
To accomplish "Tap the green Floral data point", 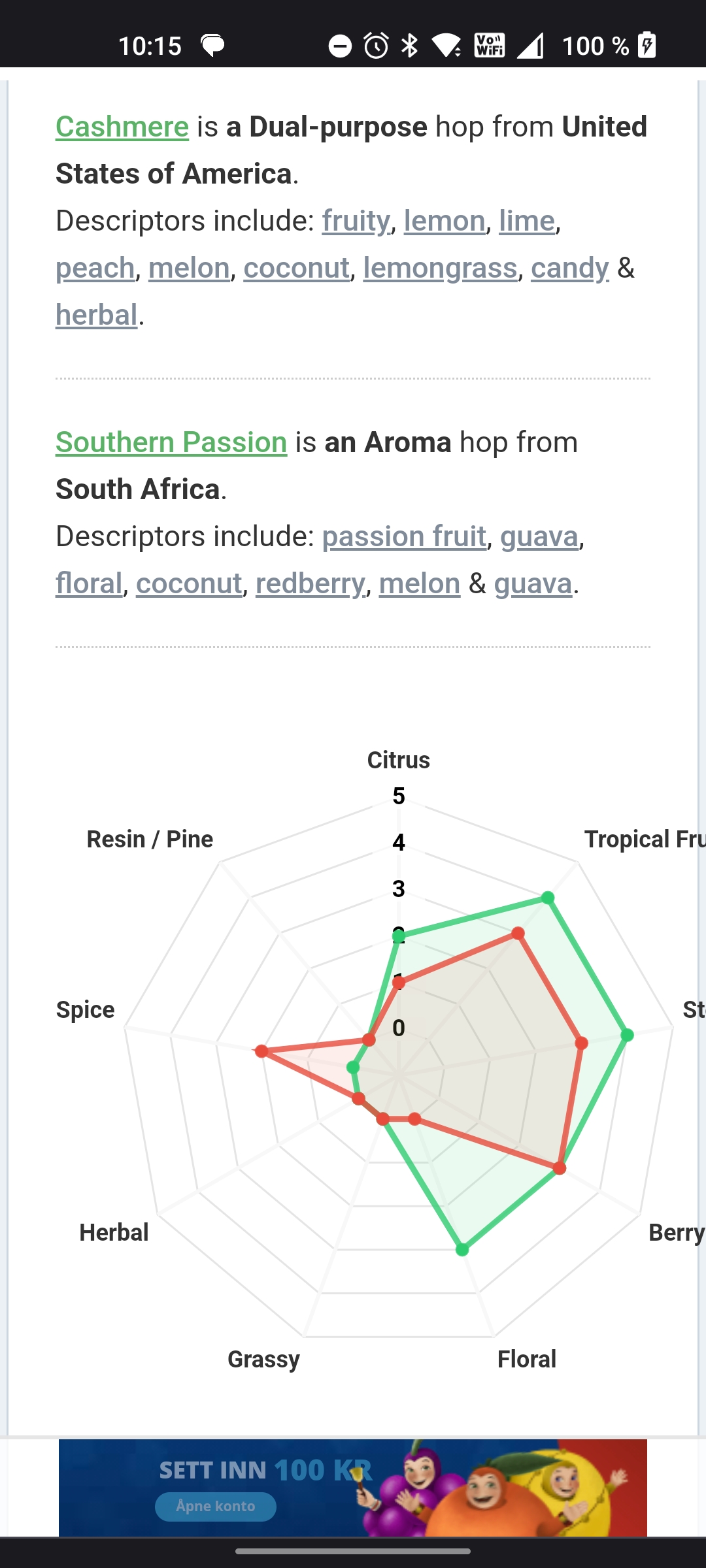I will pos(462,1250).
